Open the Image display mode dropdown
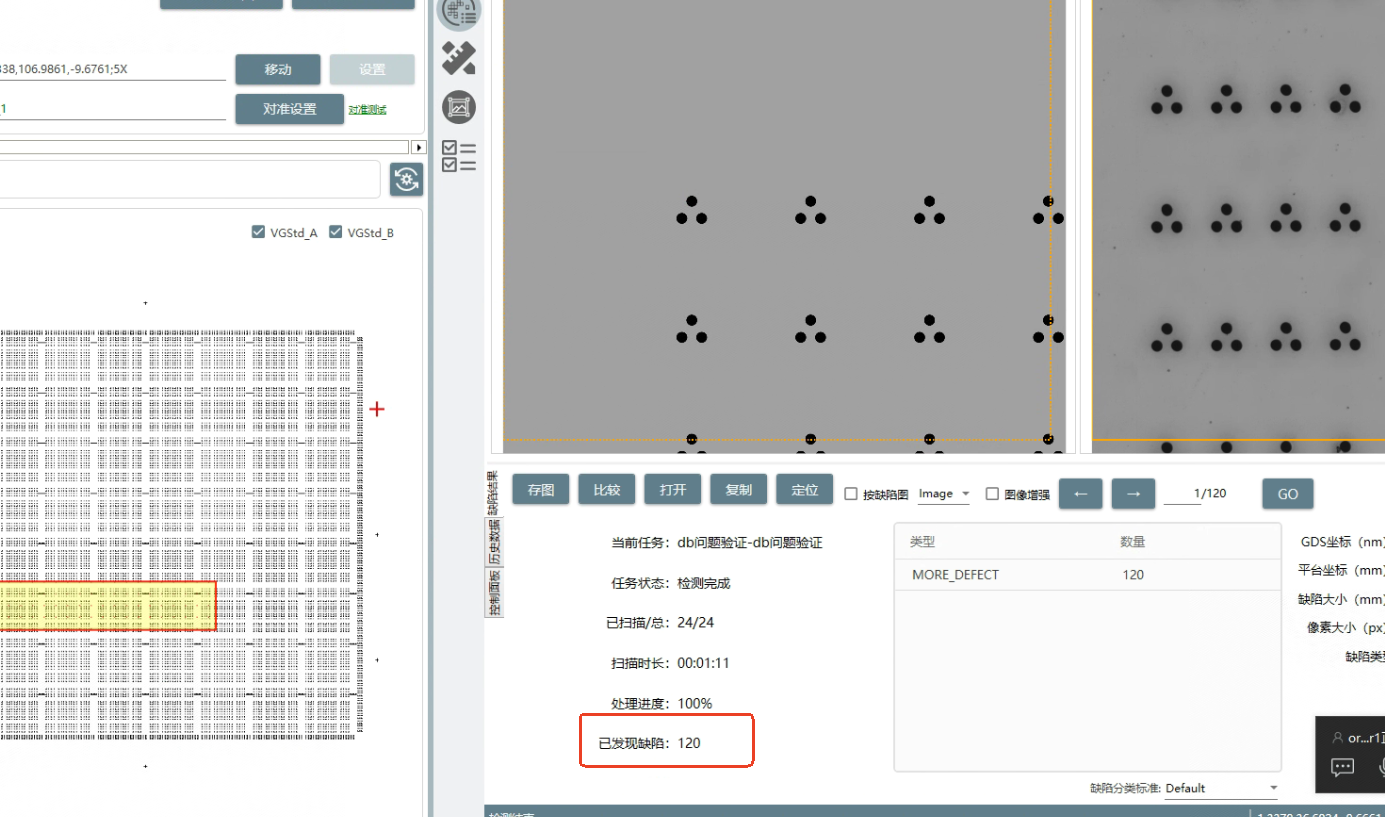The height and width of the screenshot is (817, 1385). click(944, 494)
